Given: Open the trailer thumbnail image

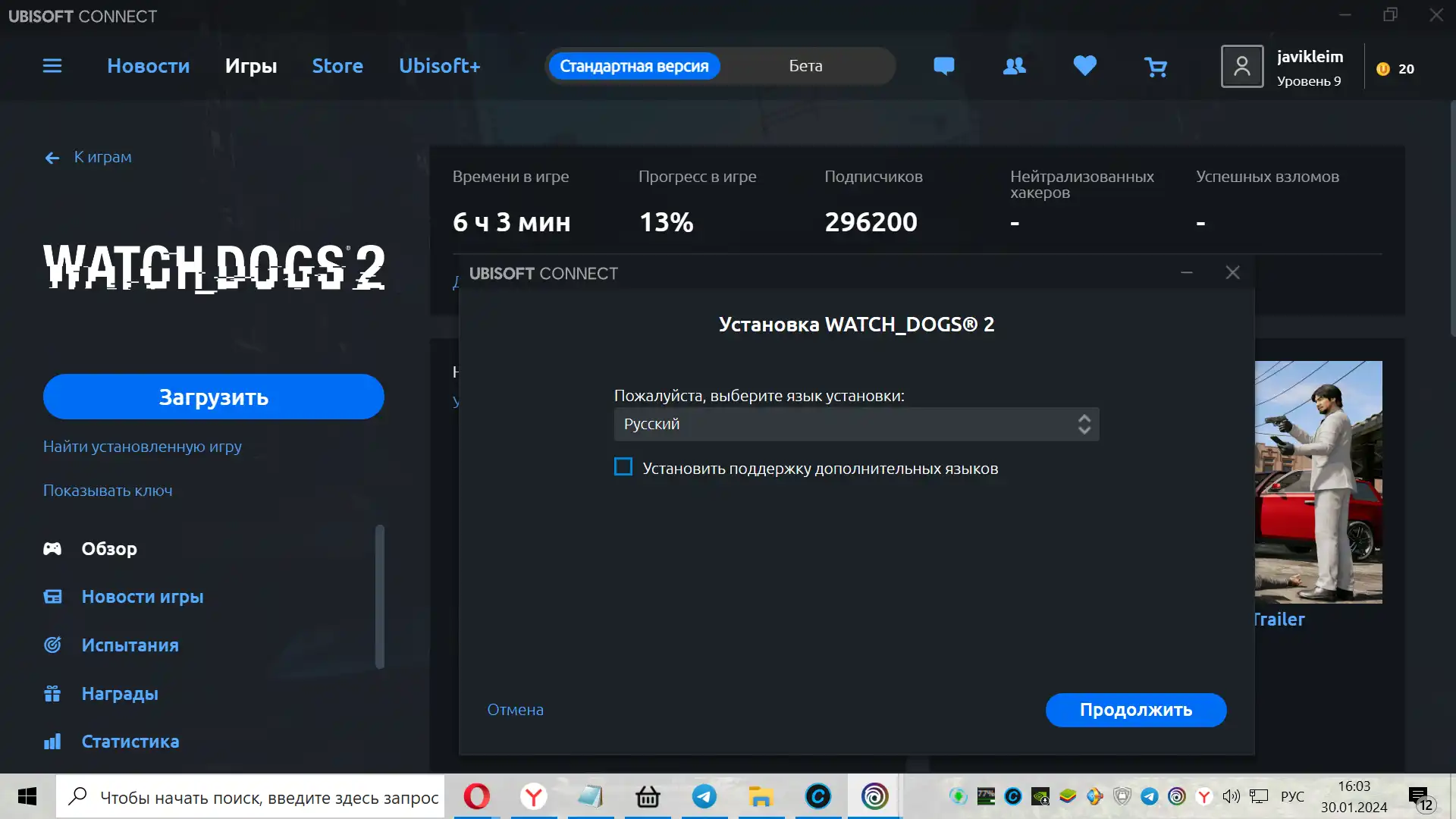Looking at the screenshot, I should [1319, 482].
